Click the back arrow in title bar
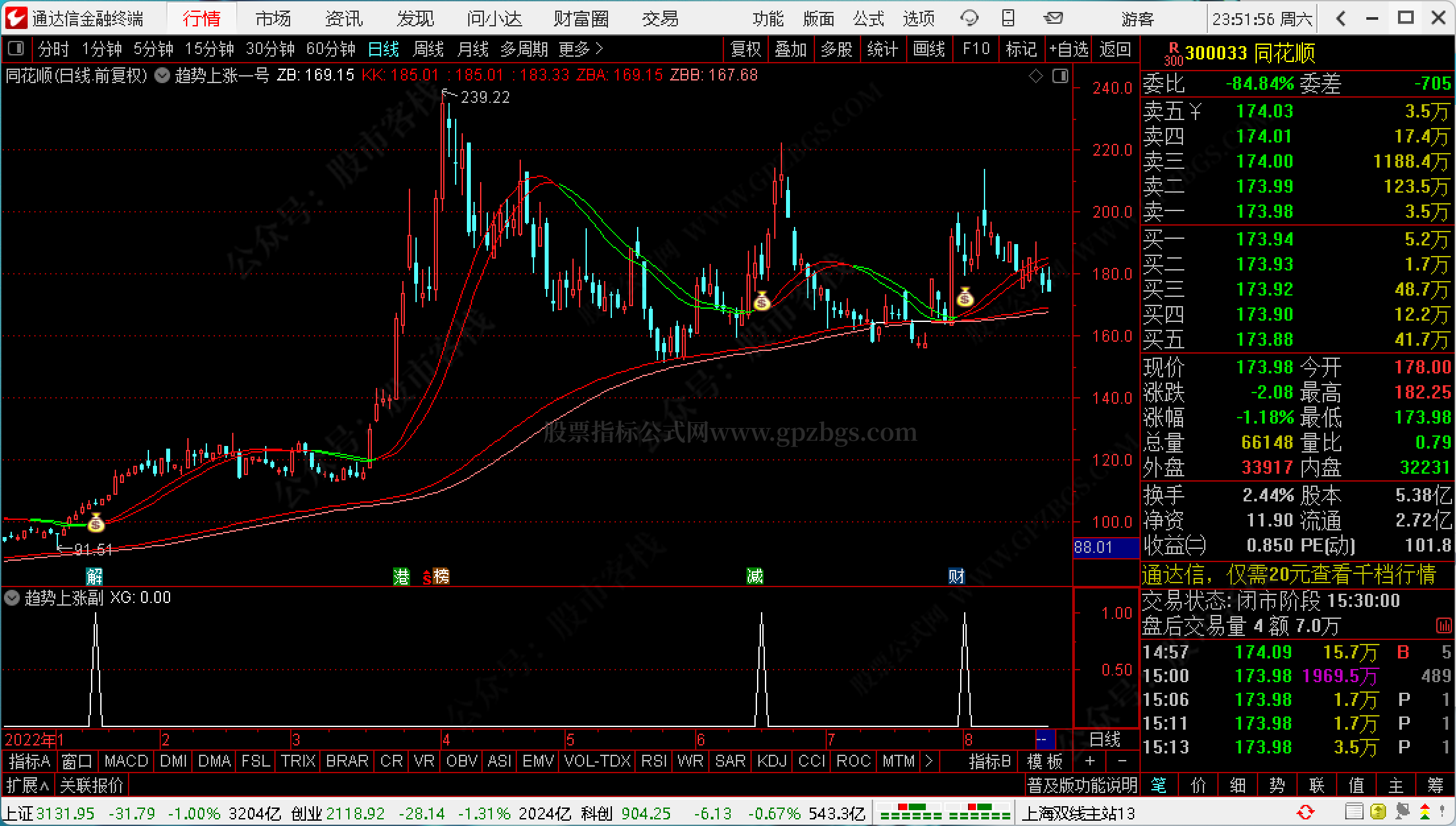 pyautogui.click(x=1341, y=18)
